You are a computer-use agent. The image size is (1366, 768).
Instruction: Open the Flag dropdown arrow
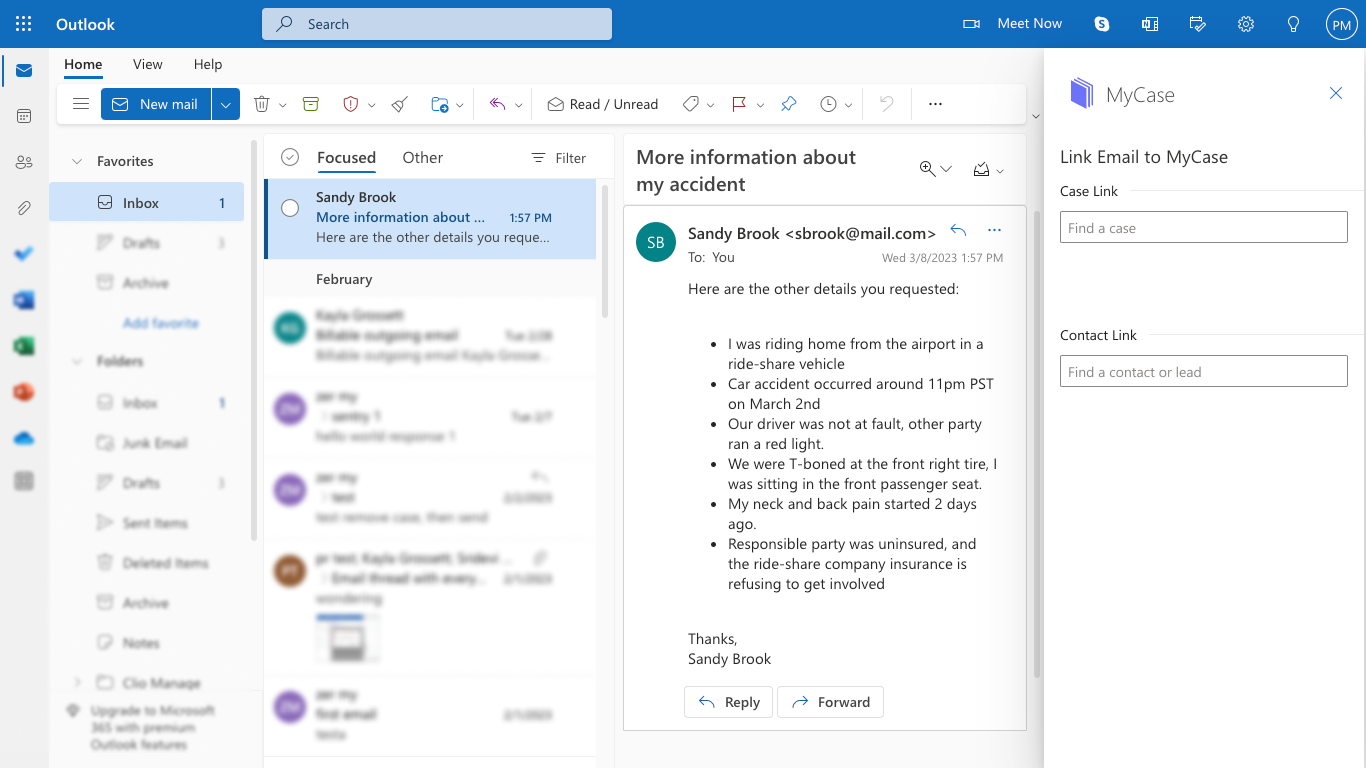pyautogui.click(x=760, y=105)
